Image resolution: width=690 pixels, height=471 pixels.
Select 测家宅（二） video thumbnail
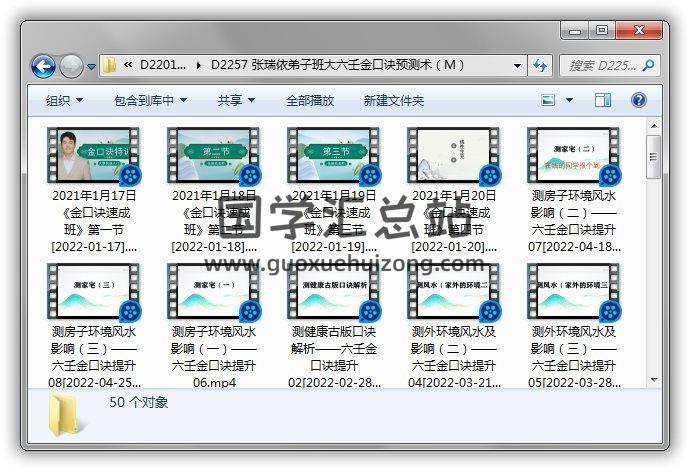click(x=573, y=155)
